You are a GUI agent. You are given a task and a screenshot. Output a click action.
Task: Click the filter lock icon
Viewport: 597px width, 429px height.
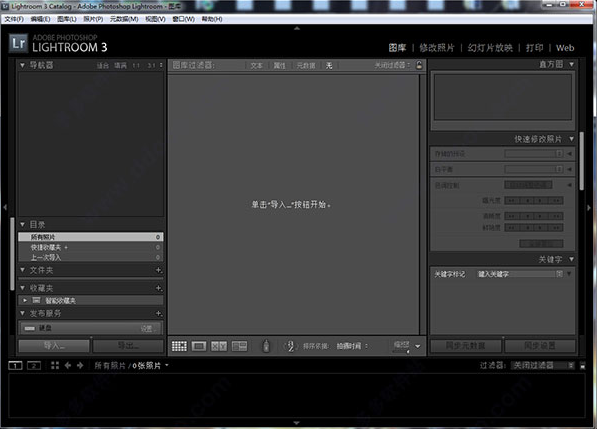click(419, 65)
